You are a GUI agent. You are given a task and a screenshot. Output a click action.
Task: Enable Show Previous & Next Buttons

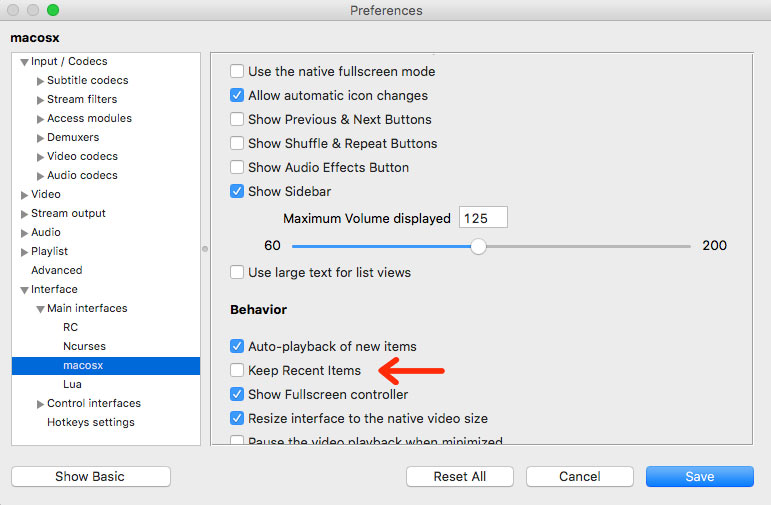[x=237, y=119]
